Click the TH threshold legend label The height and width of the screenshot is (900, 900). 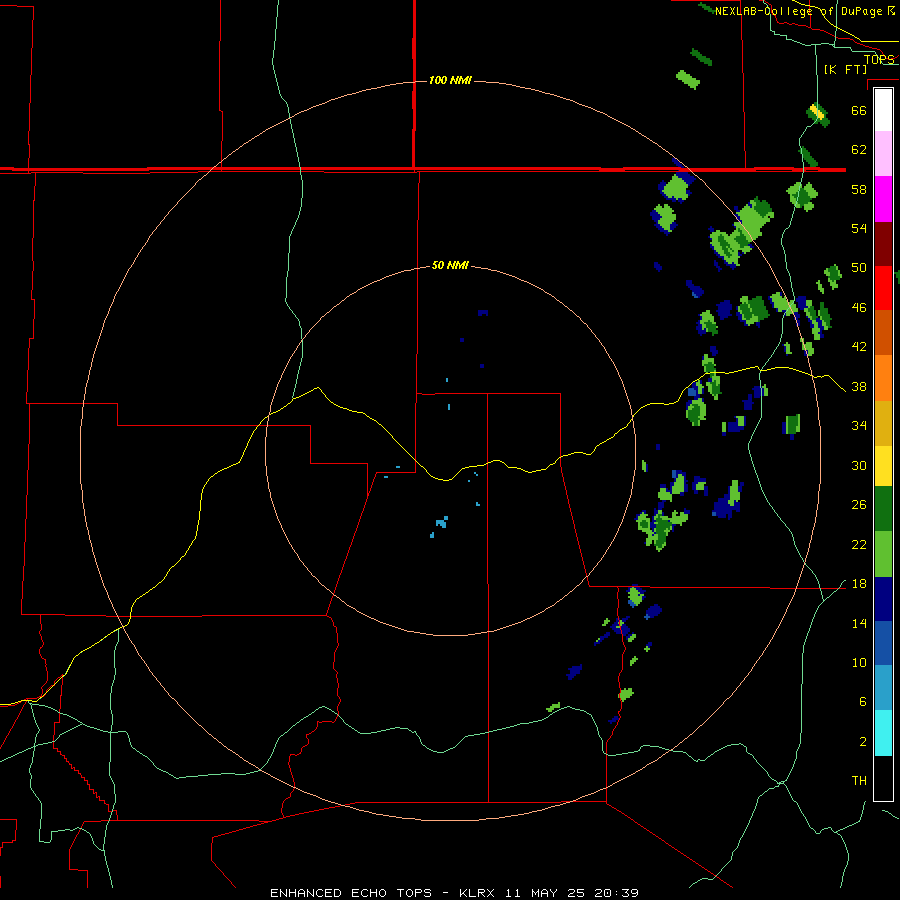[859, 781]
